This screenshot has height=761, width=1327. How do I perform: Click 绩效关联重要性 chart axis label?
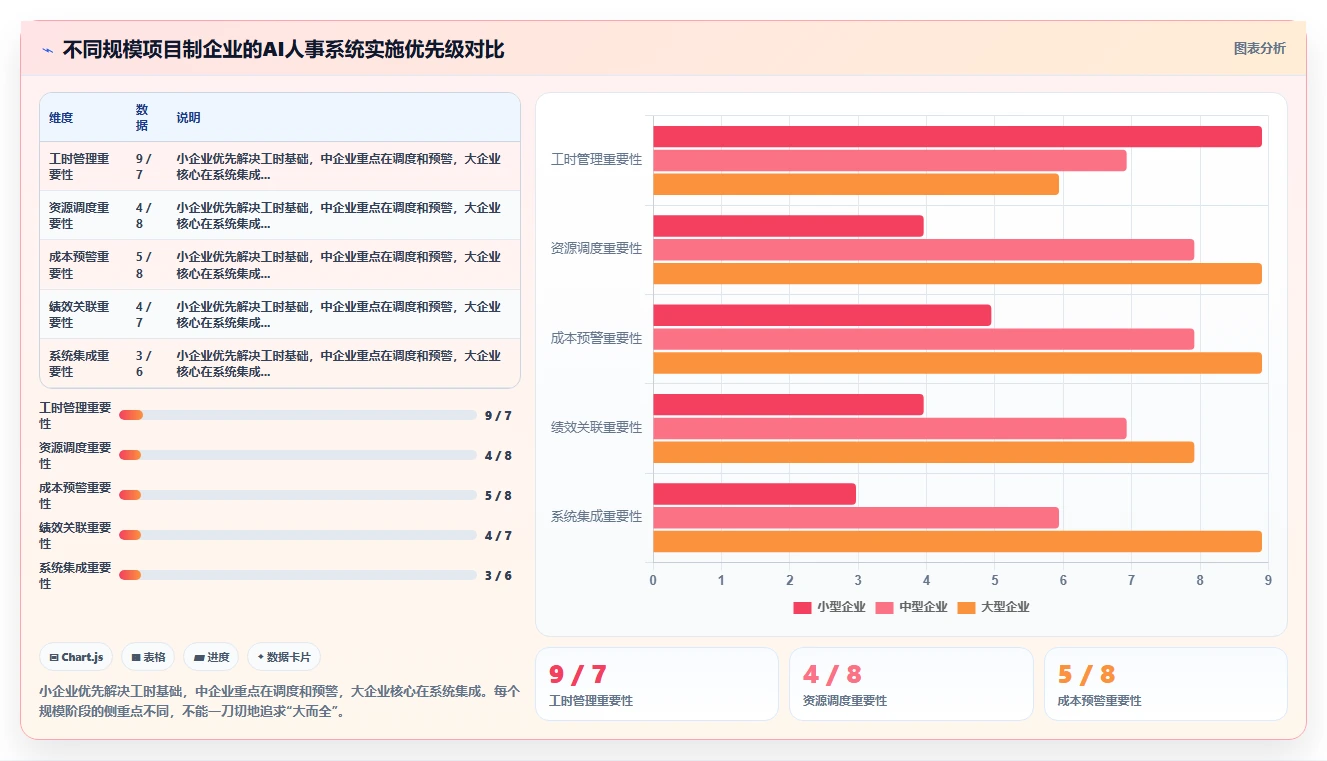coord(596,428)
